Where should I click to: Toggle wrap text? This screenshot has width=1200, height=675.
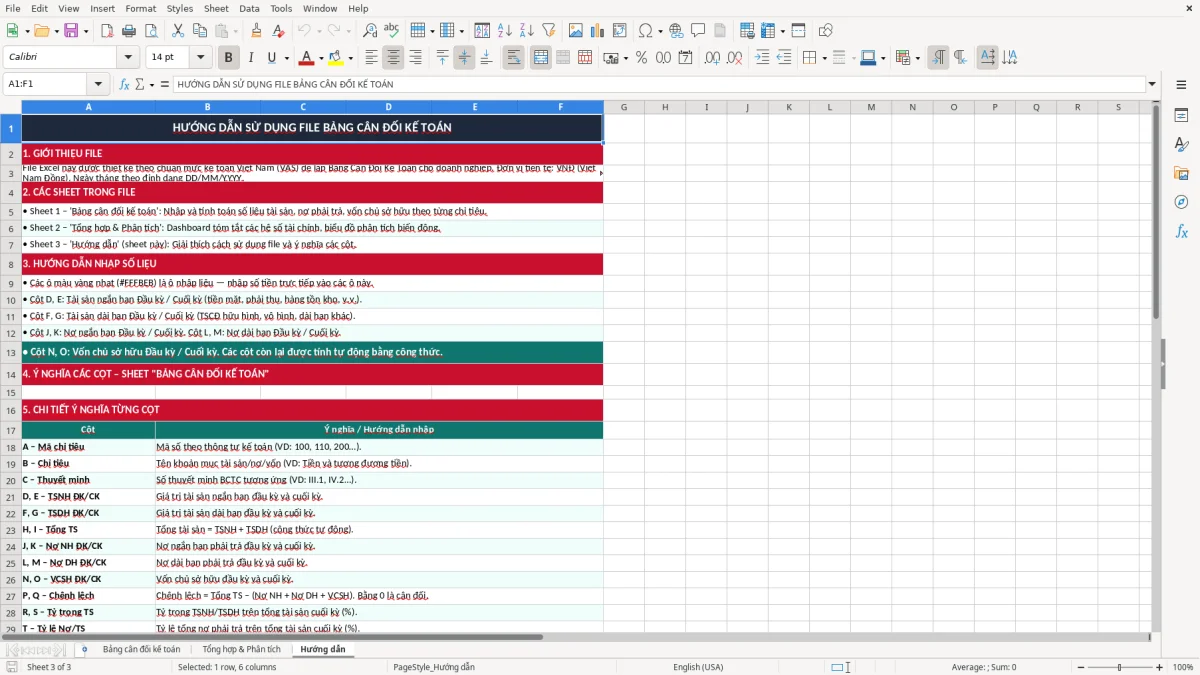pyautogui.click(x=514, y=58)
